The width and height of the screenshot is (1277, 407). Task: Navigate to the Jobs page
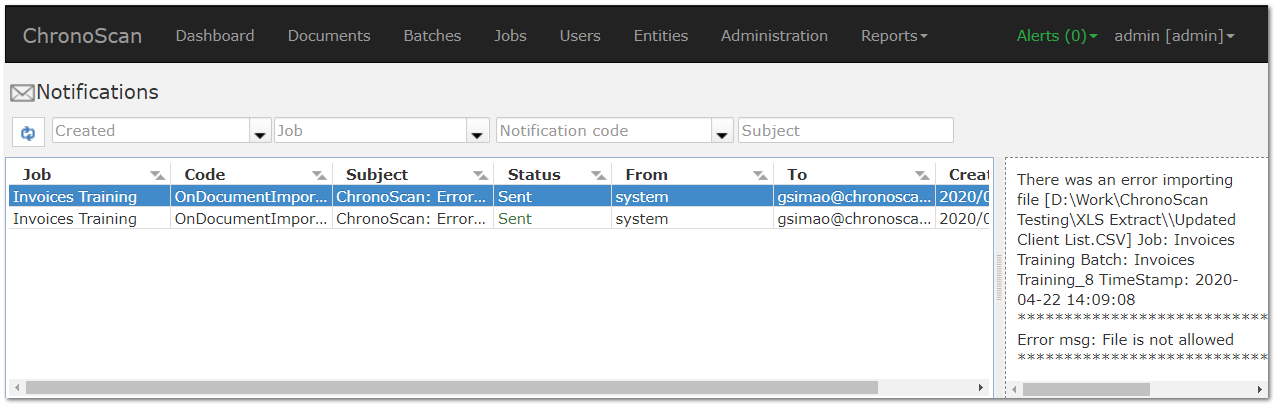510,35
